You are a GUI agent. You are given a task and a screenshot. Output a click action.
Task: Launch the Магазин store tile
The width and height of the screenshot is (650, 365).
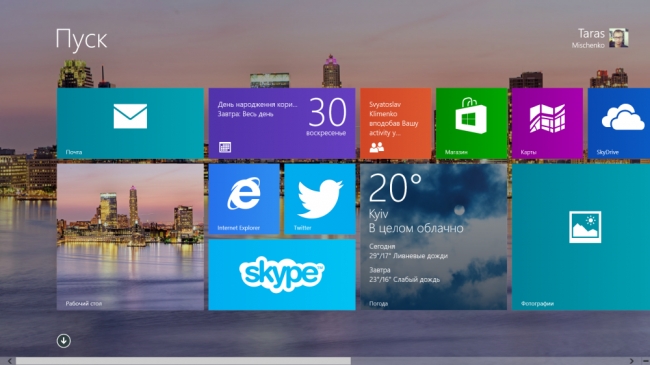(x=472, y=123)
